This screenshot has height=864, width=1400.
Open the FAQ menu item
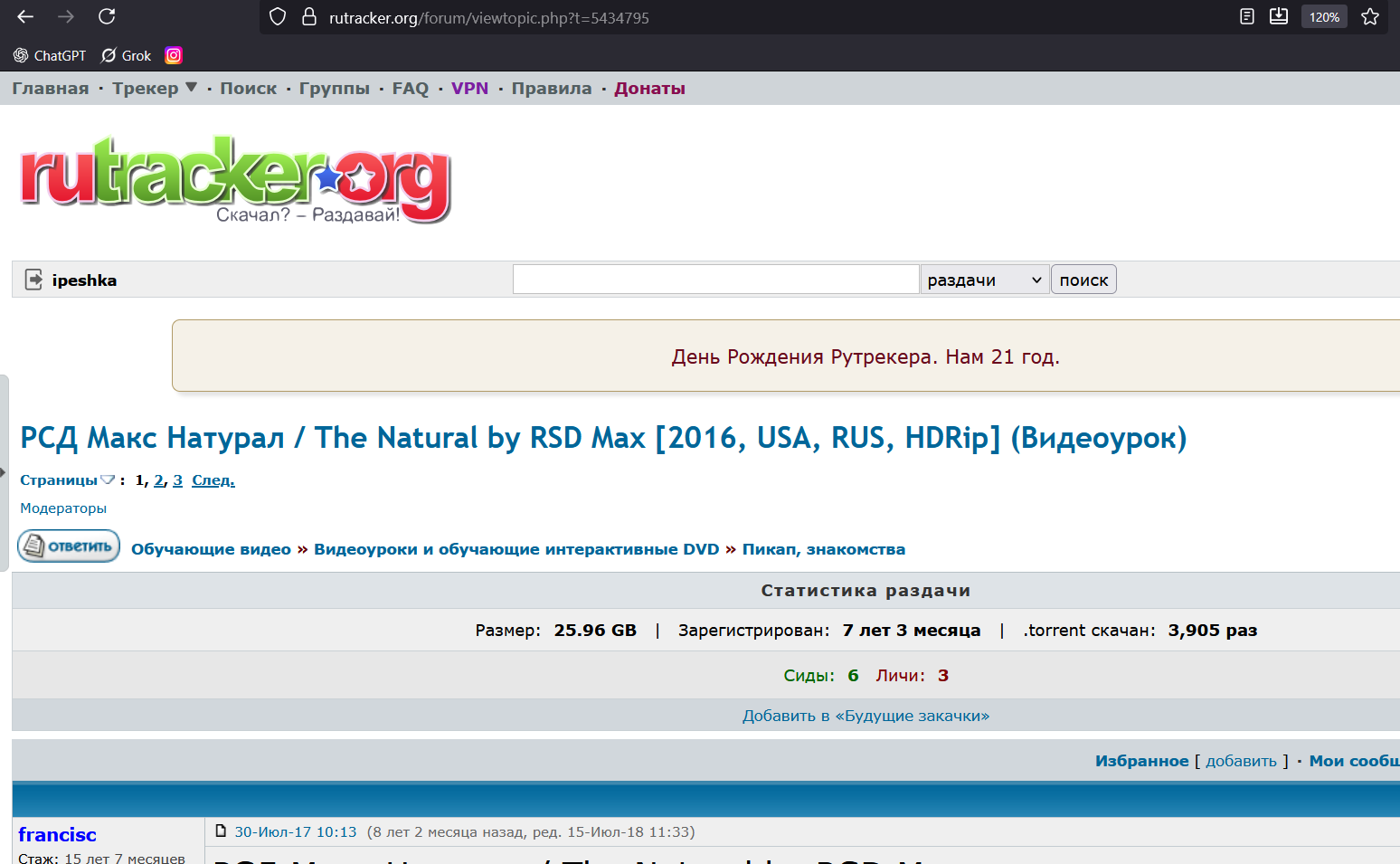pos(411,89)
